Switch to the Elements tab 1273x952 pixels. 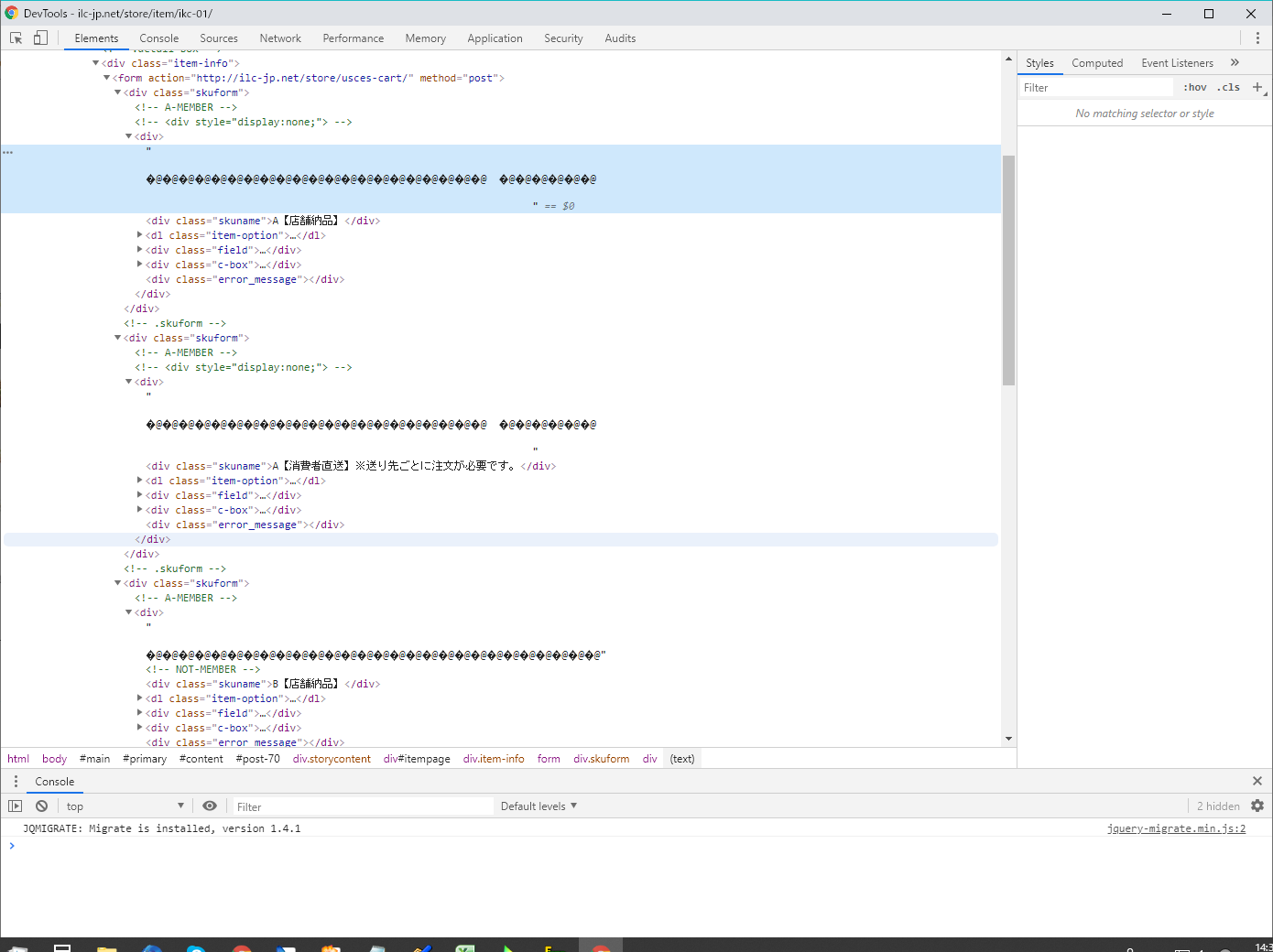pos(96,38)
